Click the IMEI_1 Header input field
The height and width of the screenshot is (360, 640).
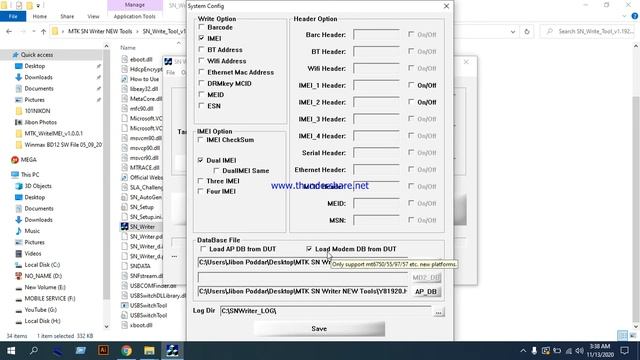(x=376, y=85)
